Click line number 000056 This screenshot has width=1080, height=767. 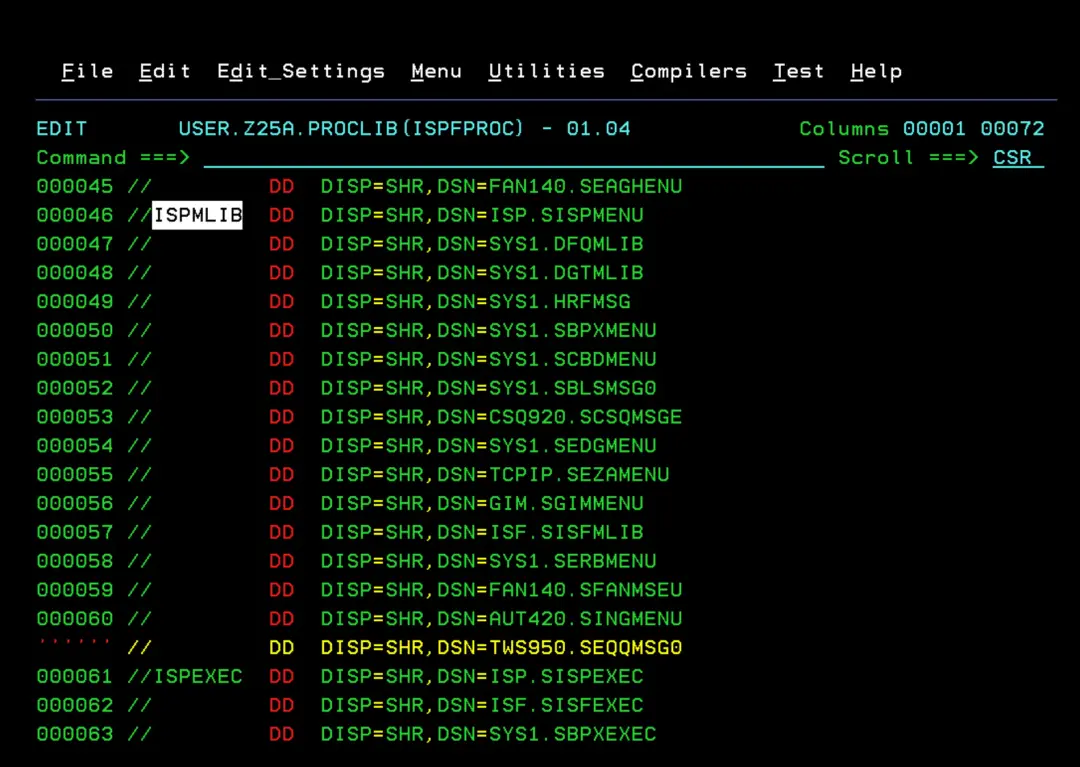(x=74, y=504)
